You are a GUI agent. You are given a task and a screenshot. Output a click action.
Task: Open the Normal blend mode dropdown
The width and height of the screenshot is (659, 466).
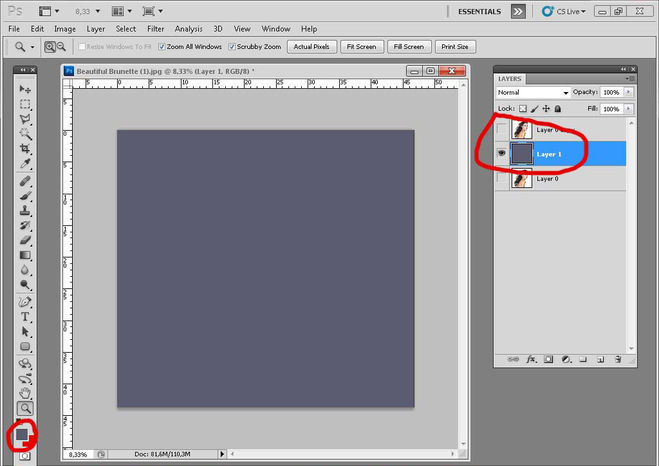pyautogui.click(x=533, y=92)
